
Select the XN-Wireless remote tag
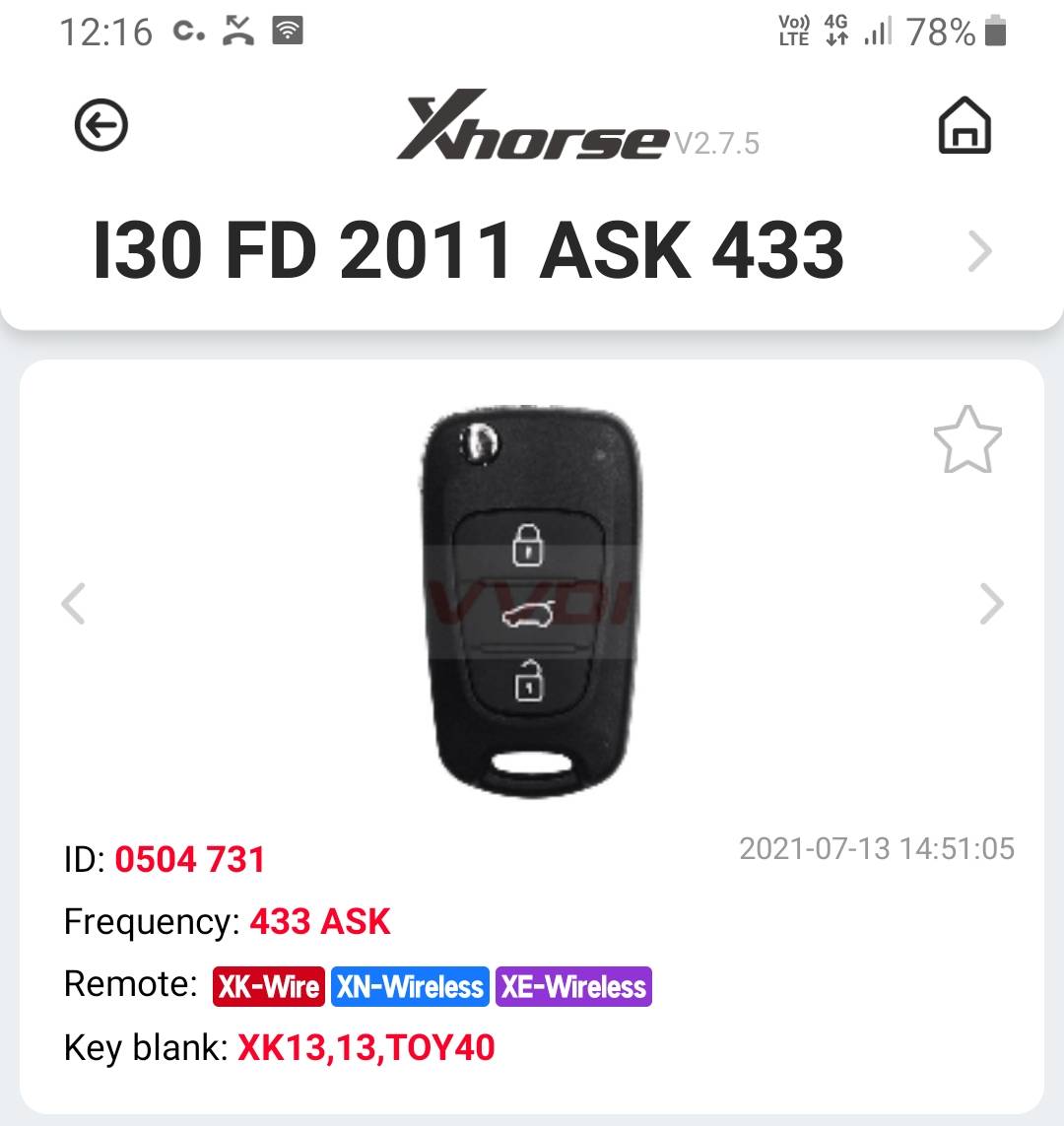pyautogui.click(x=410, y=987)
